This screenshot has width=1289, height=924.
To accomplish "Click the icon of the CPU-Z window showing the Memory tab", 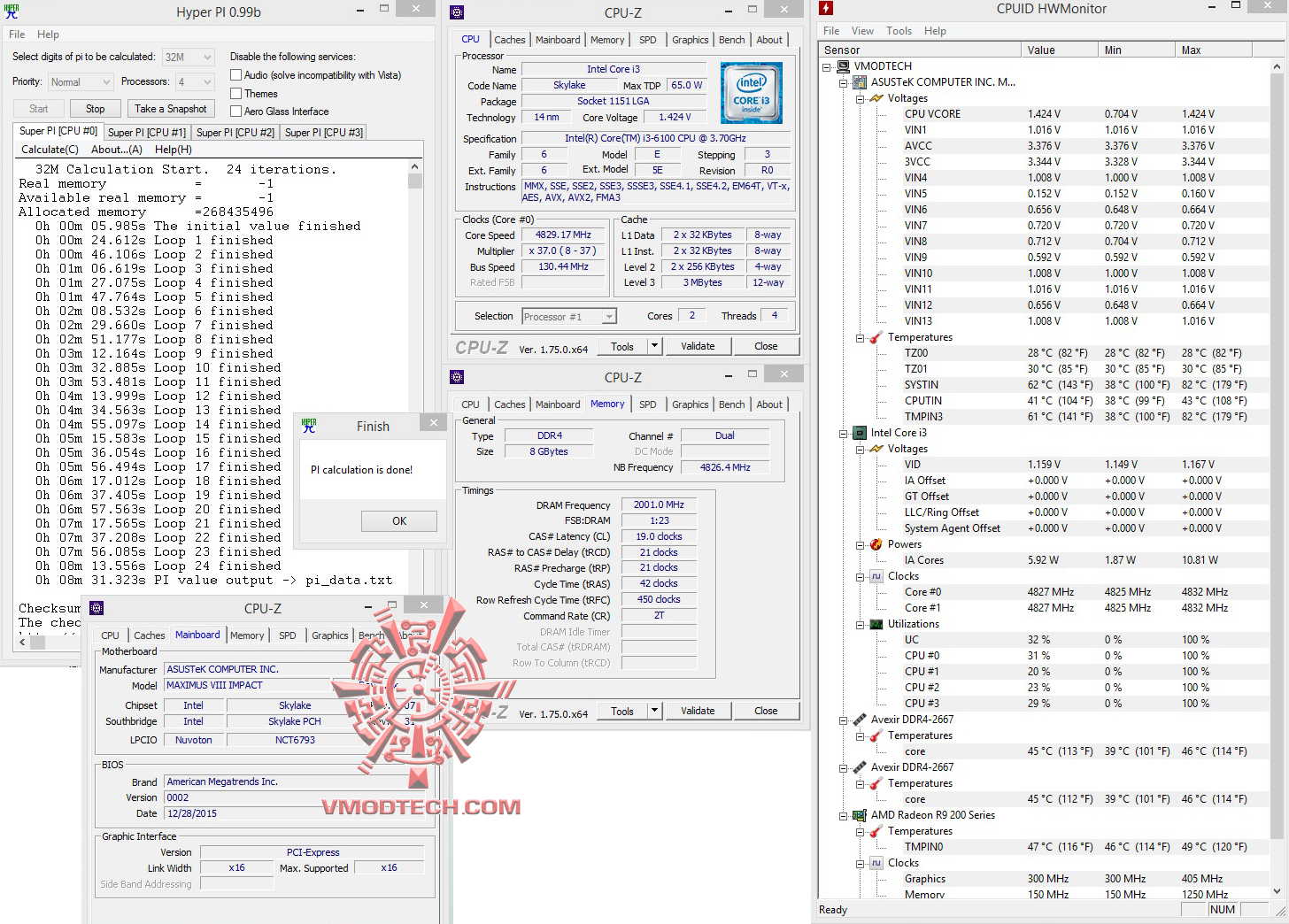I will (457, 377).
